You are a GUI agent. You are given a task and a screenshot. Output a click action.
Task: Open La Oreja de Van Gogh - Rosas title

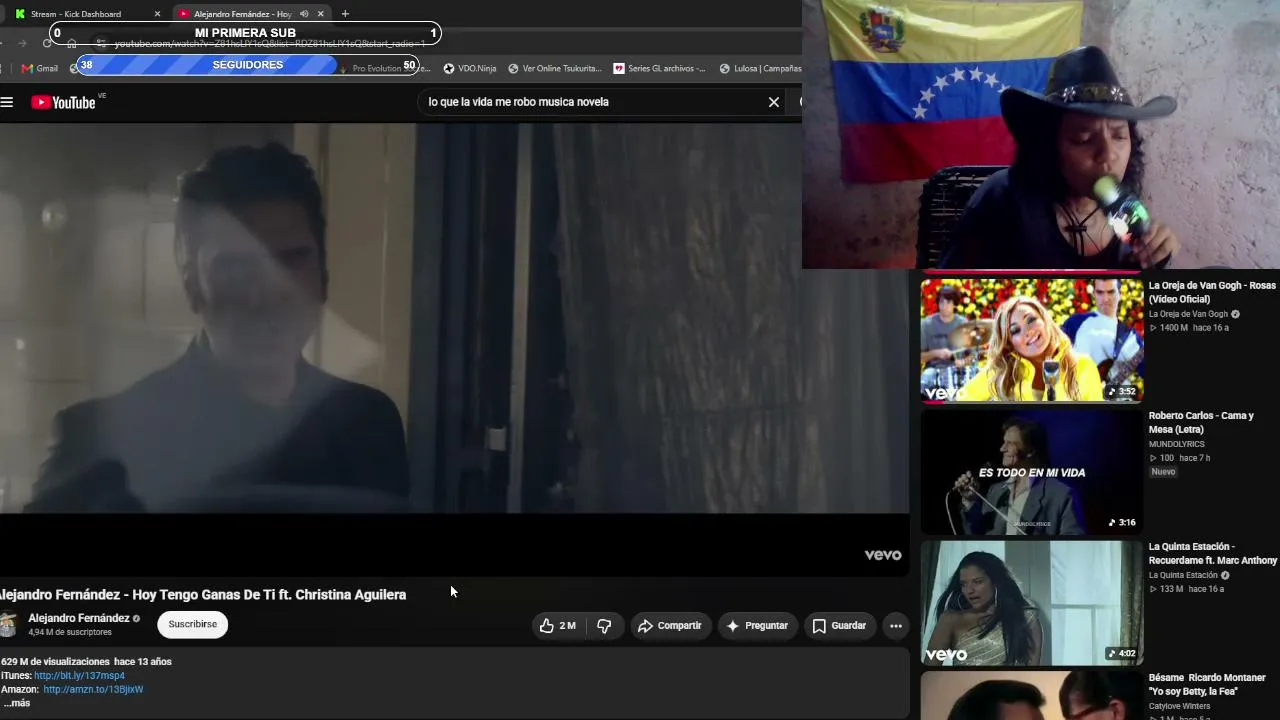[x=1212, y=292]
